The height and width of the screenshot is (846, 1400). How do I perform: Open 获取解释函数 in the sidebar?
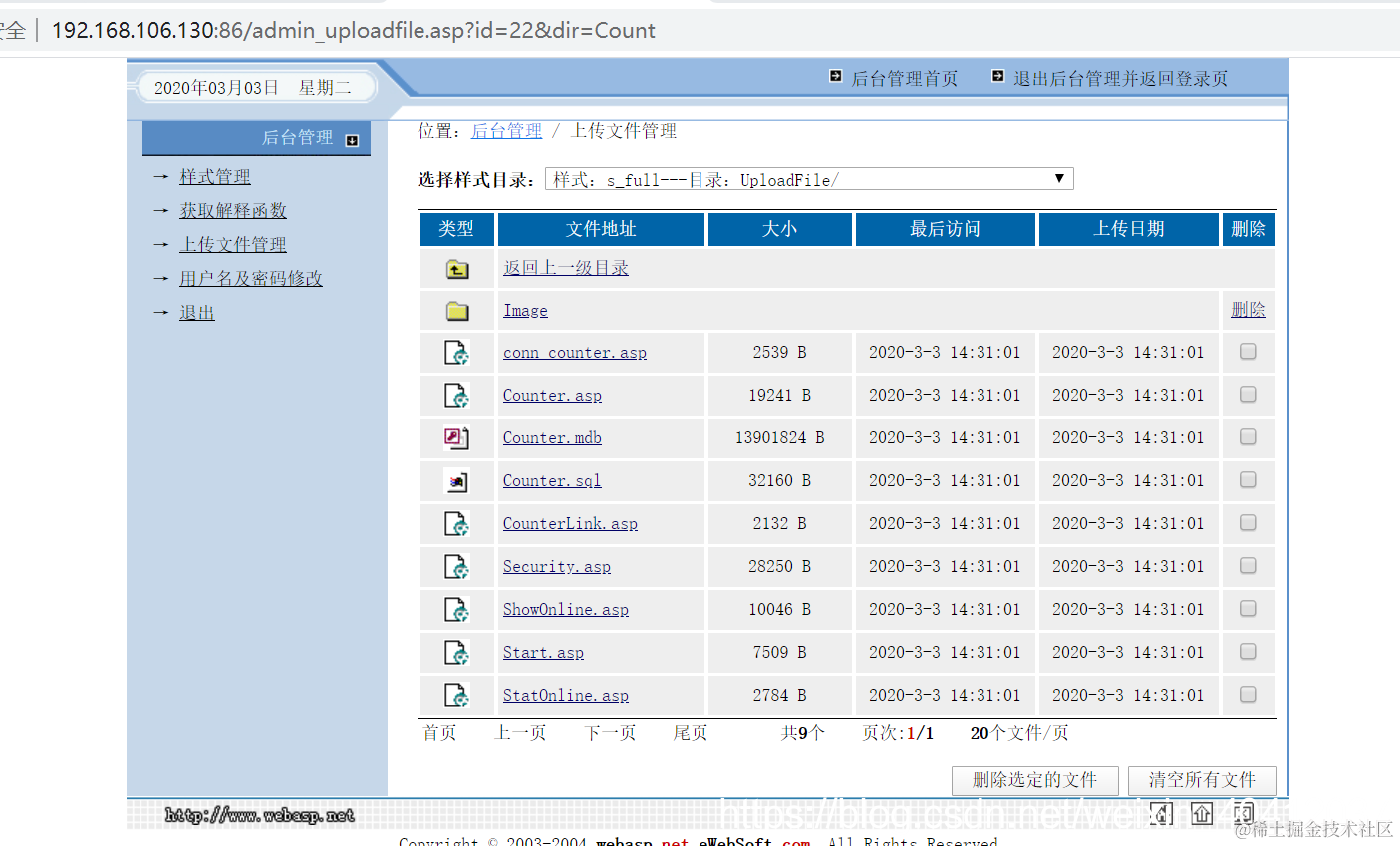click(x=233, y=211)
